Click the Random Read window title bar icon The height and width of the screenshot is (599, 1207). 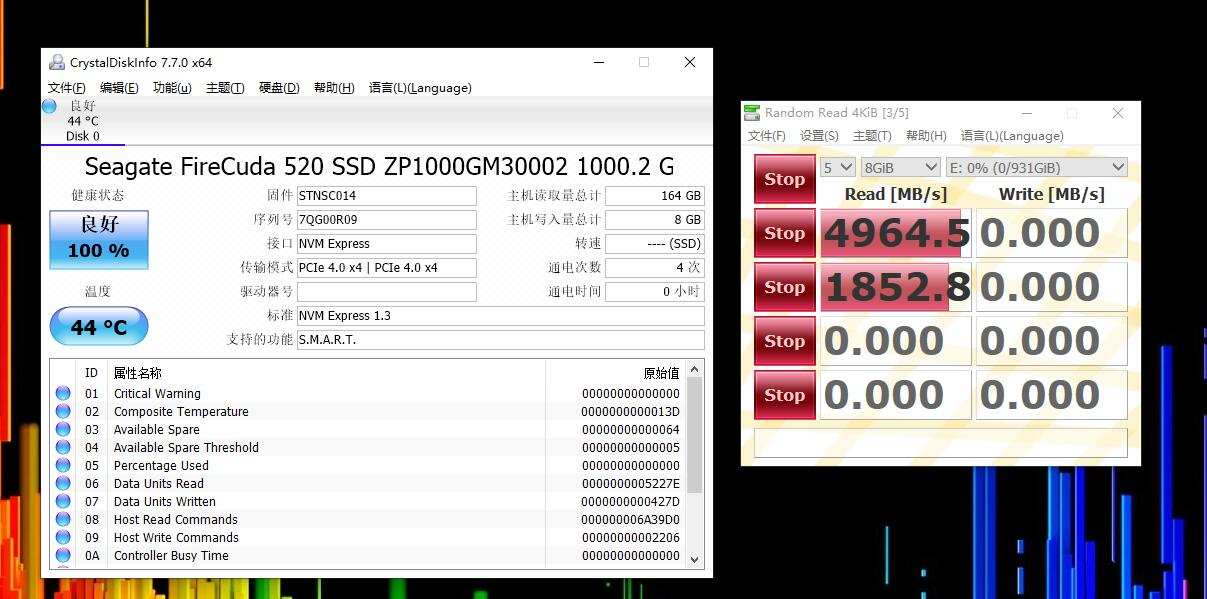pos(753,113)
